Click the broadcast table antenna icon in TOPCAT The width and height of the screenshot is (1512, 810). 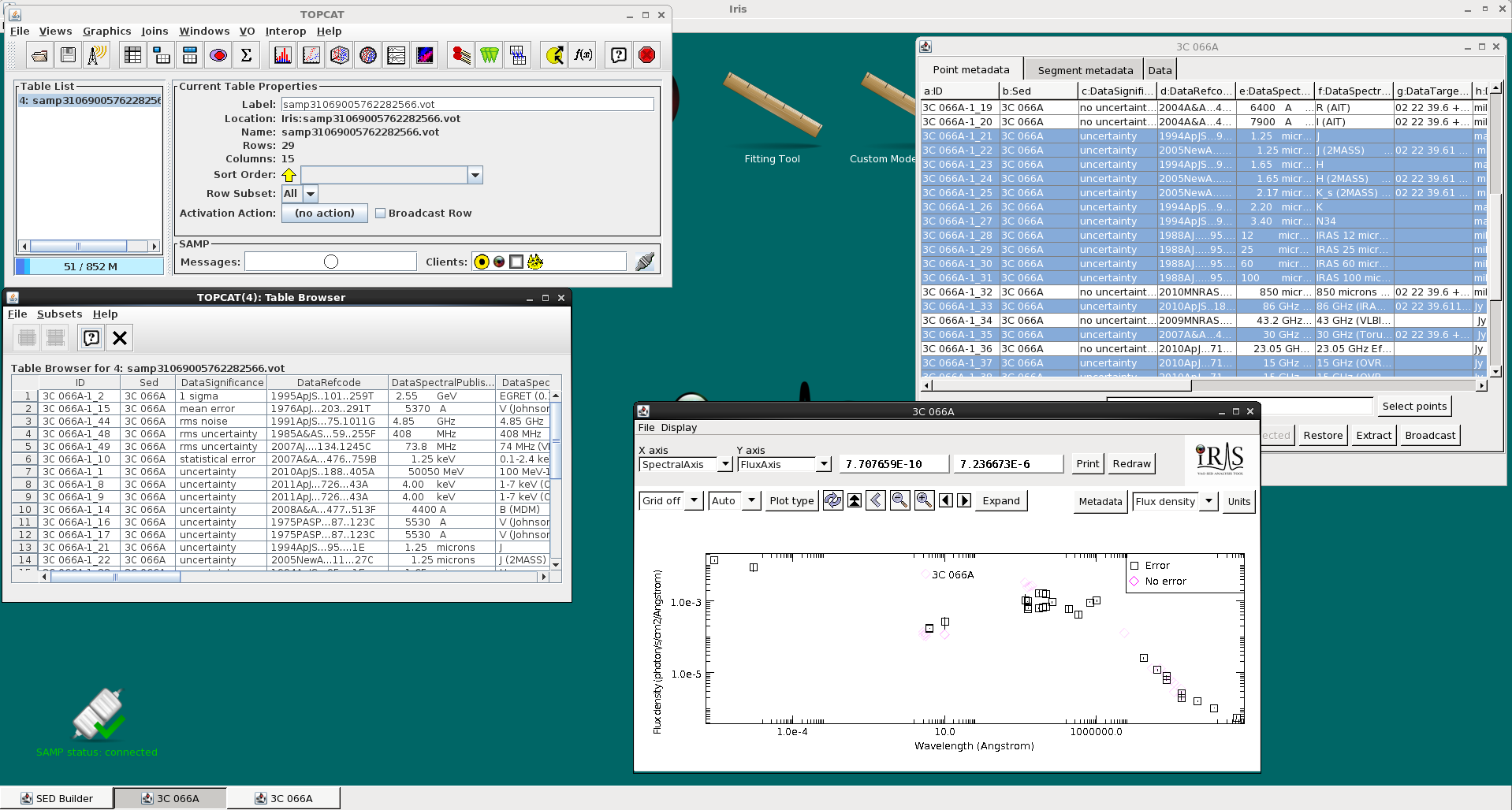point(97,55)
